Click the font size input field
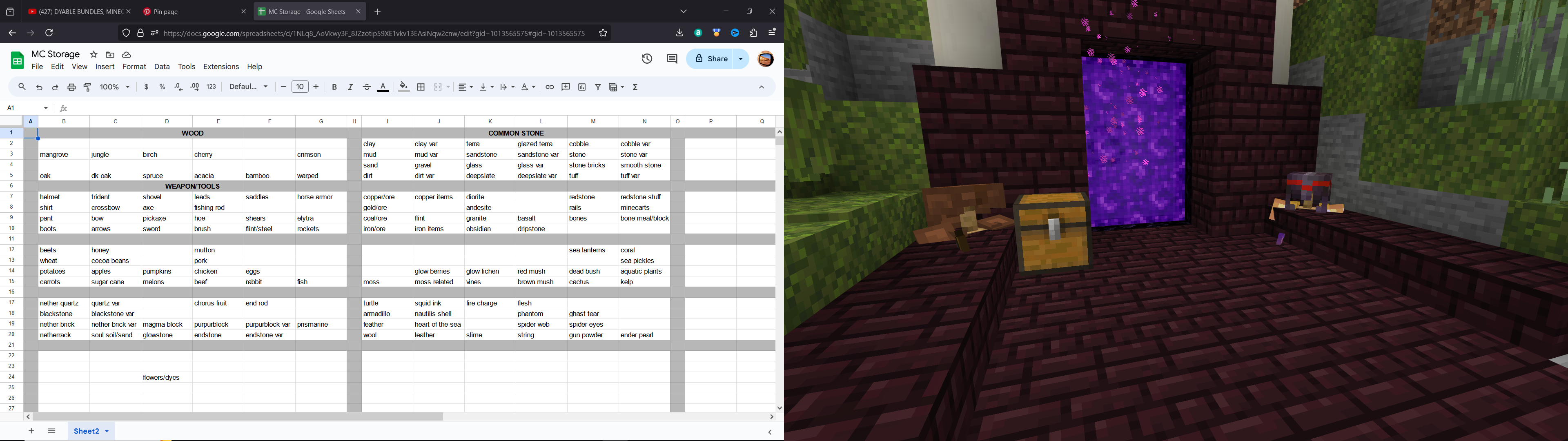Screen dimensions: 1568x441 coord(300,87)
